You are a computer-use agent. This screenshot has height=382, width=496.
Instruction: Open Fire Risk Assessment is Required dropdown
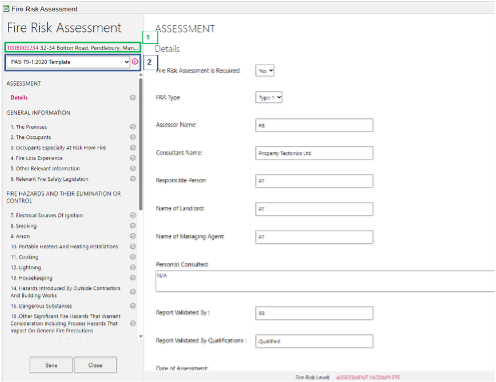265,71
